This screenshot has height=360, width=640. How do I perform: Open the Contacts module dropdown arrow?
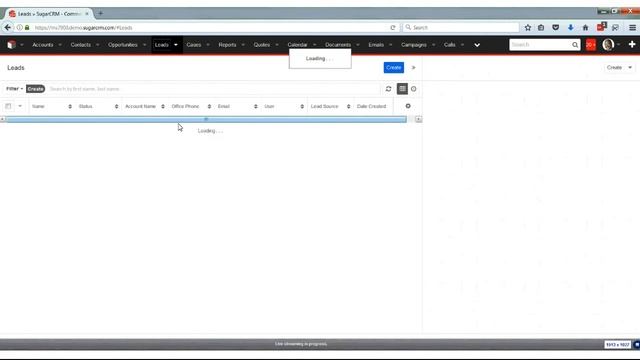tap(97, 45)
